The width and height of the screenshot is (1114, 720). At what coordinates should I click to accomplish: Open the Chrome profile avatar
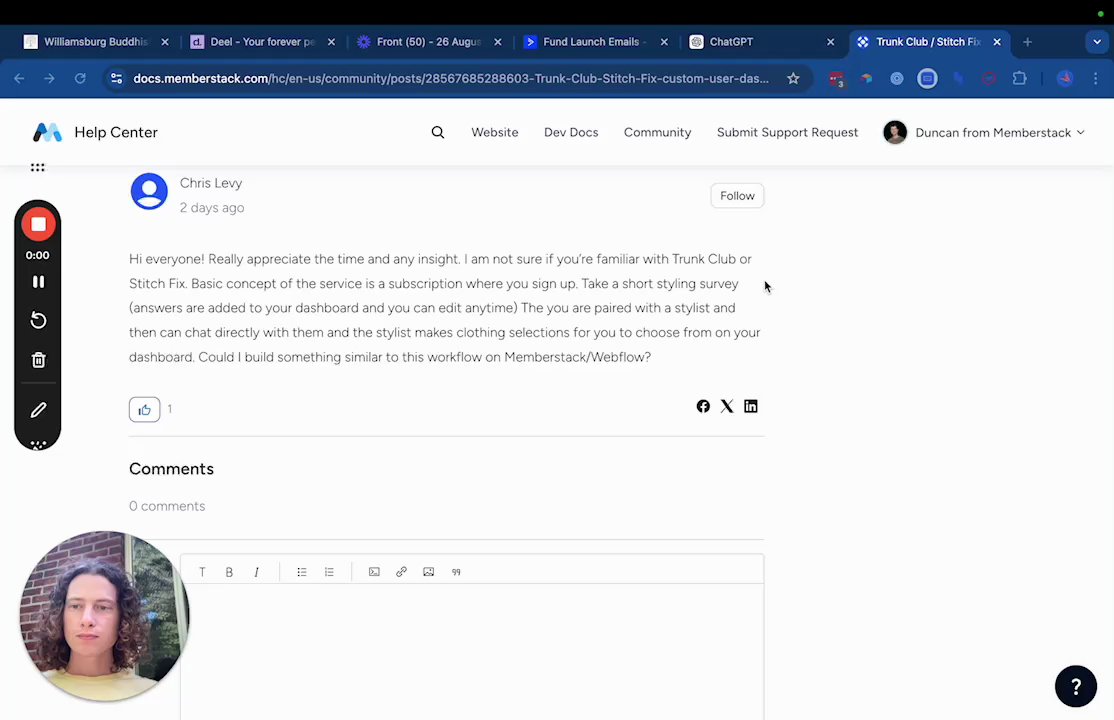tap(1064, 78)
